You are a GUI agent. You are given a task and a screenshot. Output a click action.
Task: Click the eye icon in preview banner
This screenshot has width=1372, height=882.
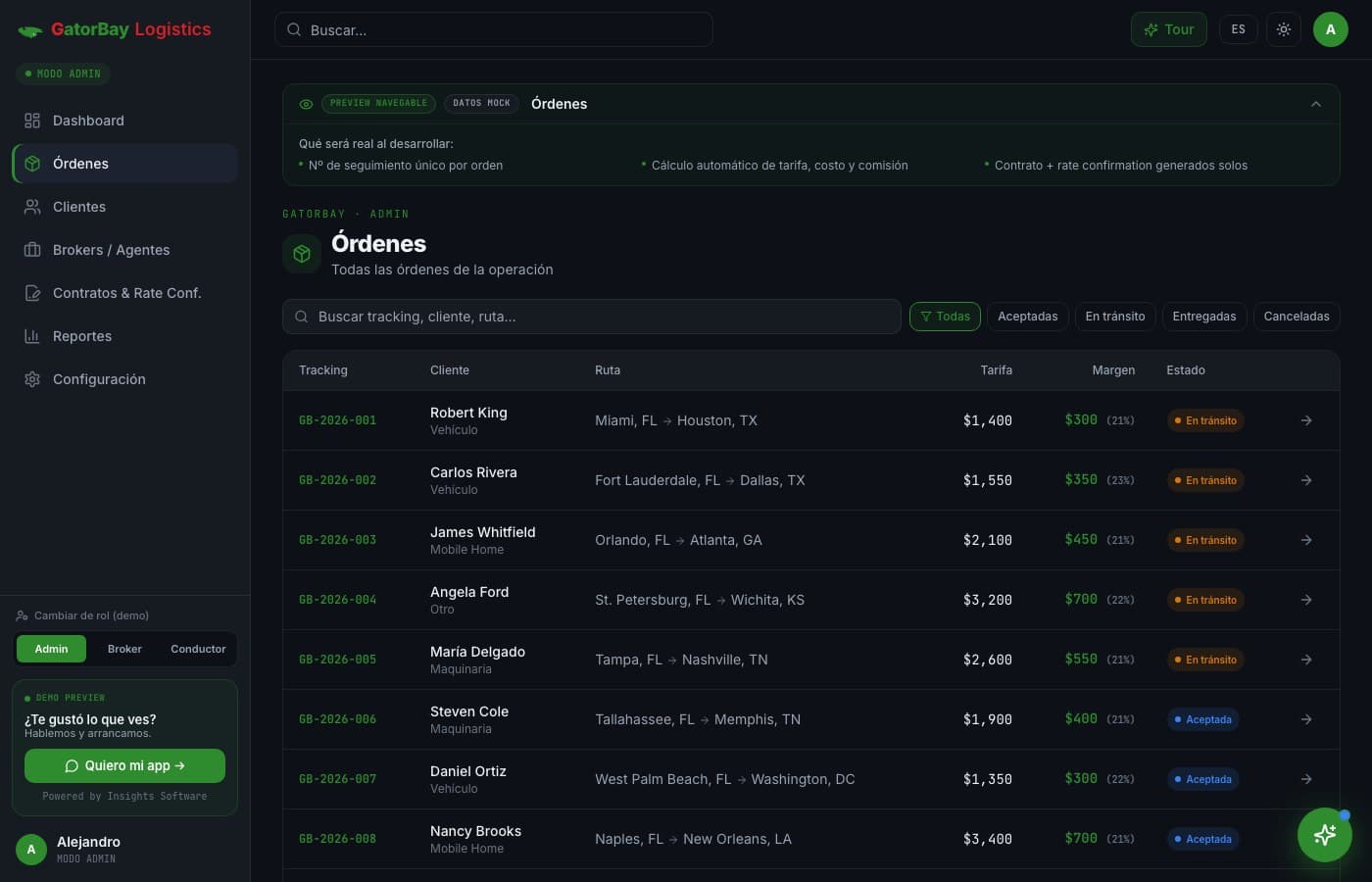(x=306, y=104)
